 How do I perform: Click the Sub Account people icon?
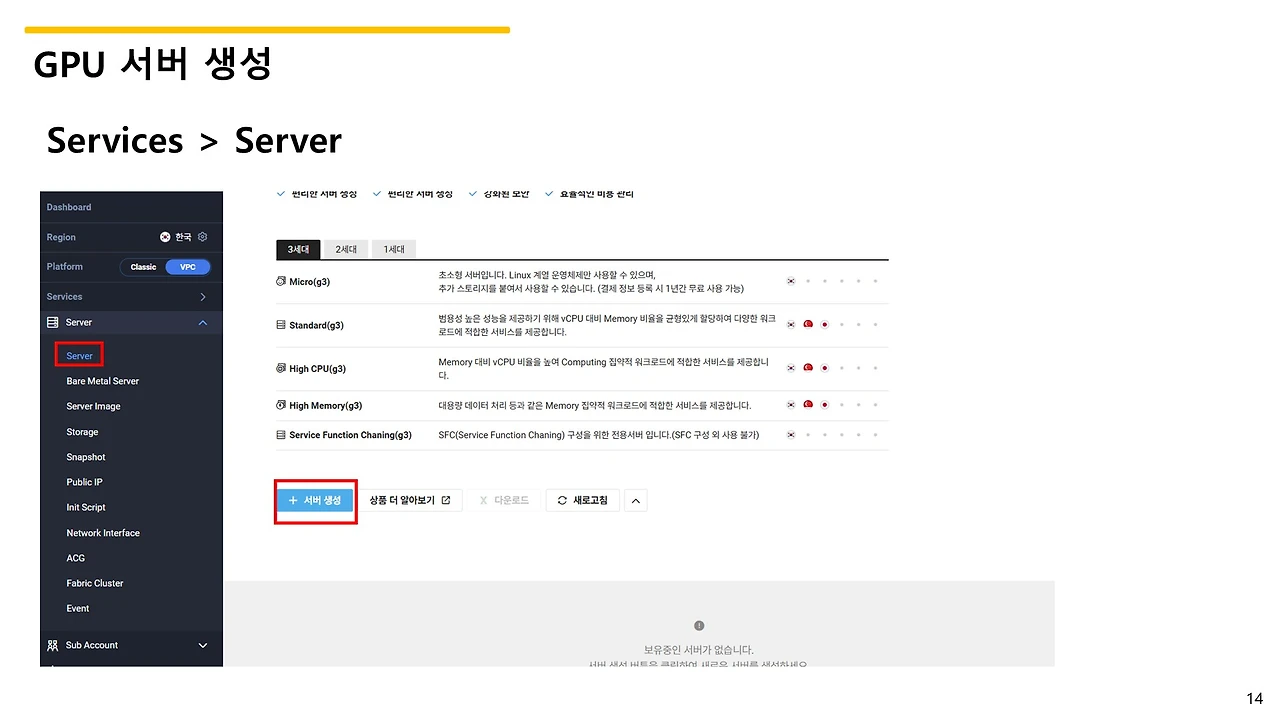53,645
